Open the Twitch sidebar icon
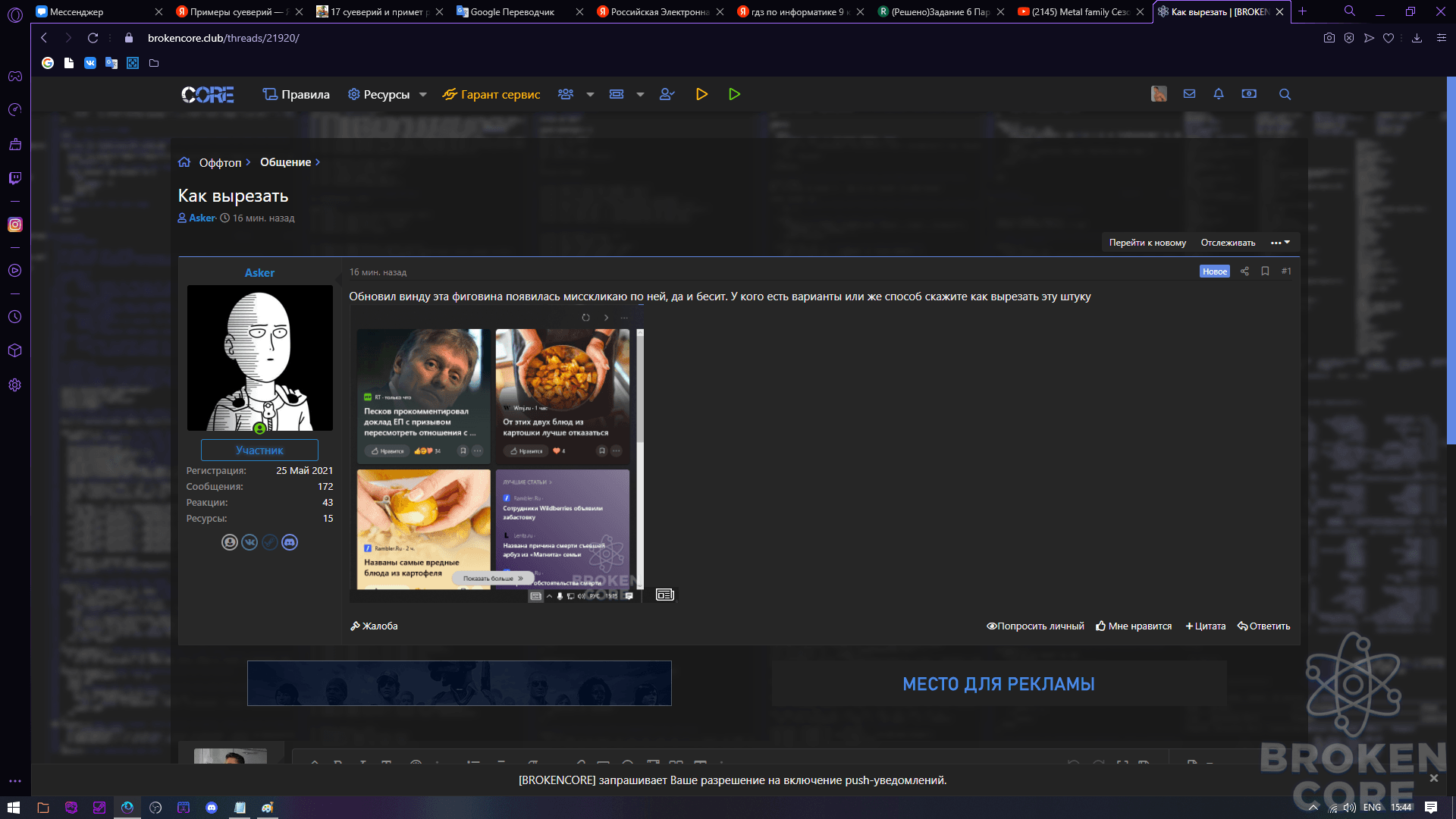Screen dimensions: 1456x819 point(15,178)
